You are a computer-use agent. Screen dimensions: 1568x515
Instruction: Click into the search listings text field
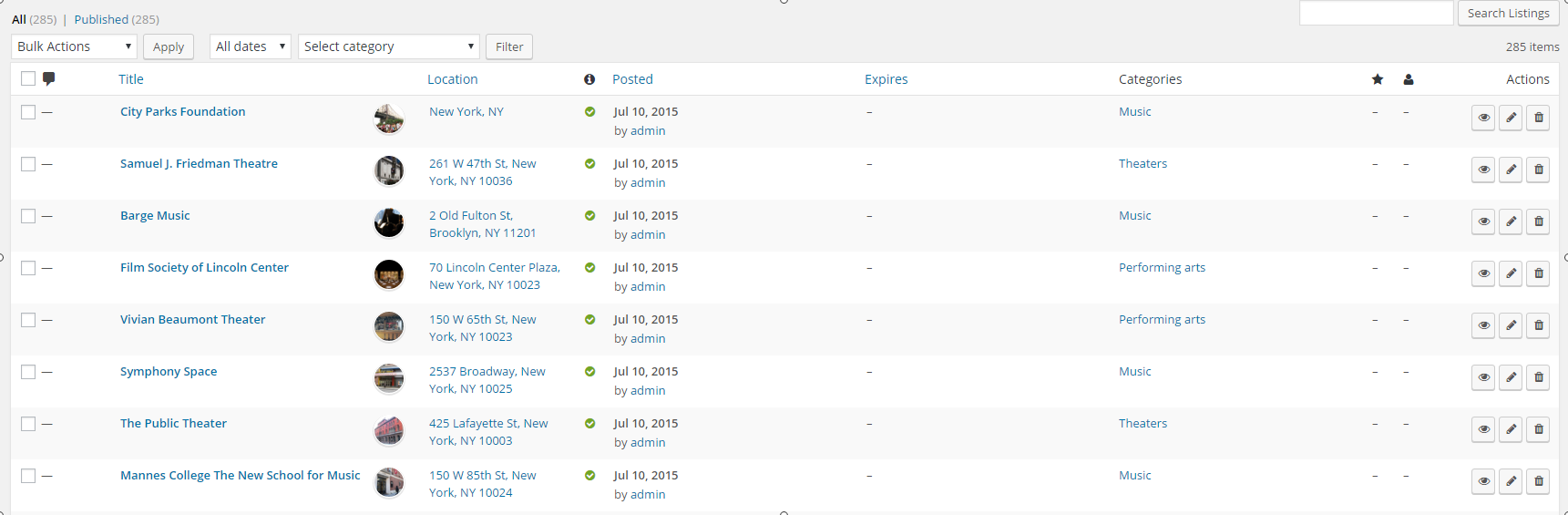point(1376,13)
